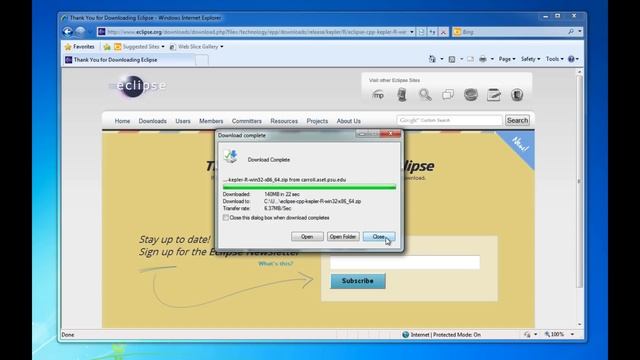Open the Projects nav link
640x360 pixels.
(x=317, y=121)
